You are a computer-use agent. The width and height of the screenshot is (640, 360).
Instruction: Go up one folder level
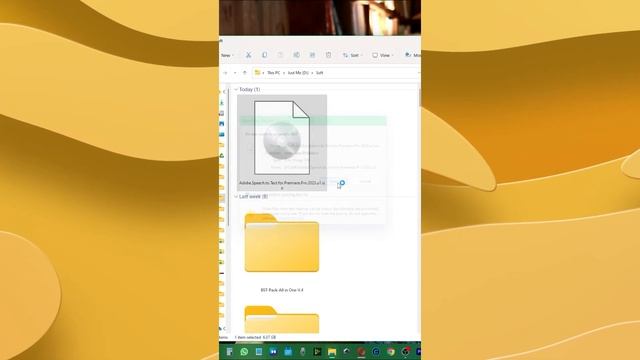(244, 73)
